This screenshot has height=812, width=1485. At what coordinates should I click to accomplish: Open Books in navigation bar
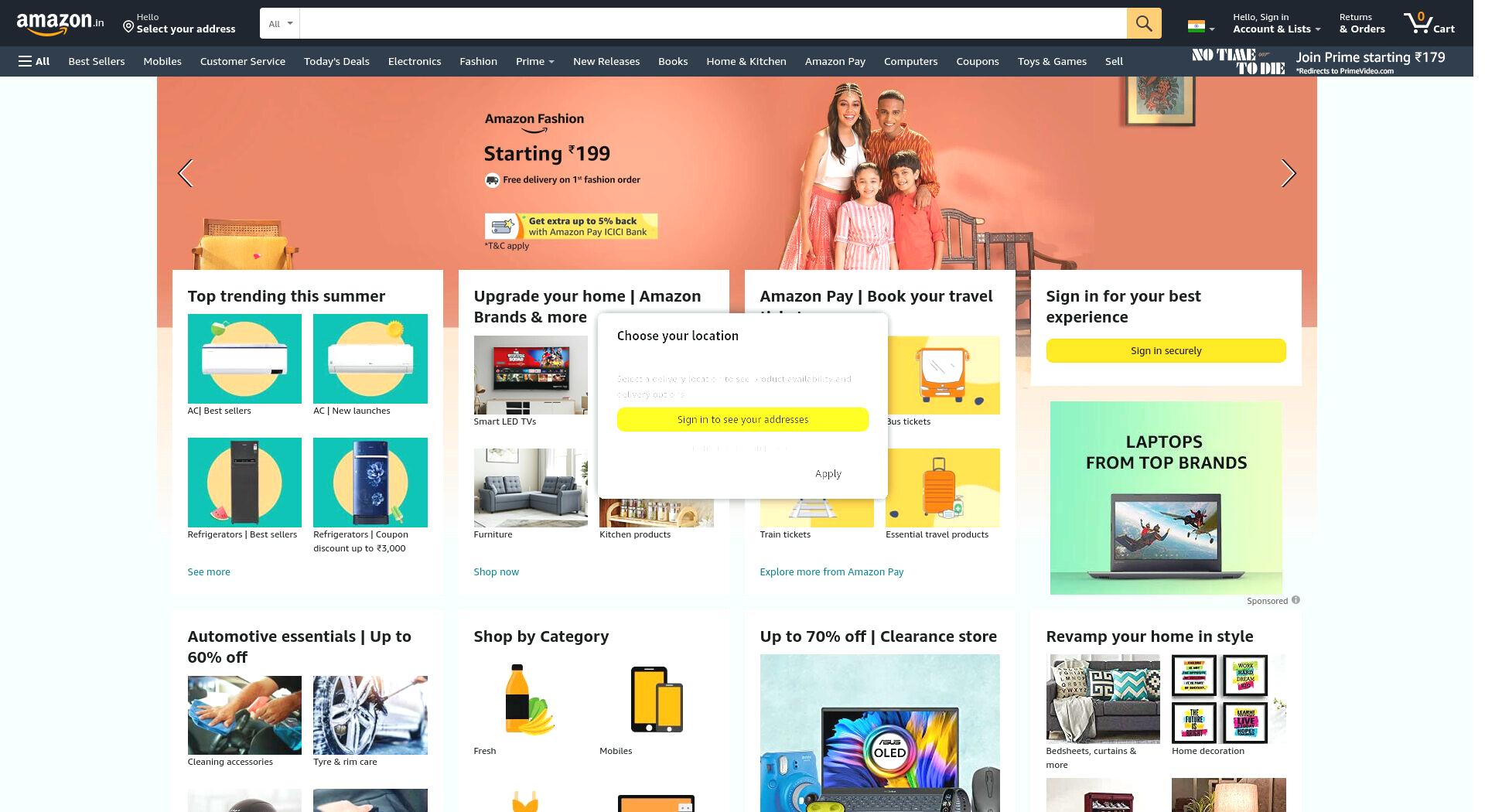(x=673, y=61)
